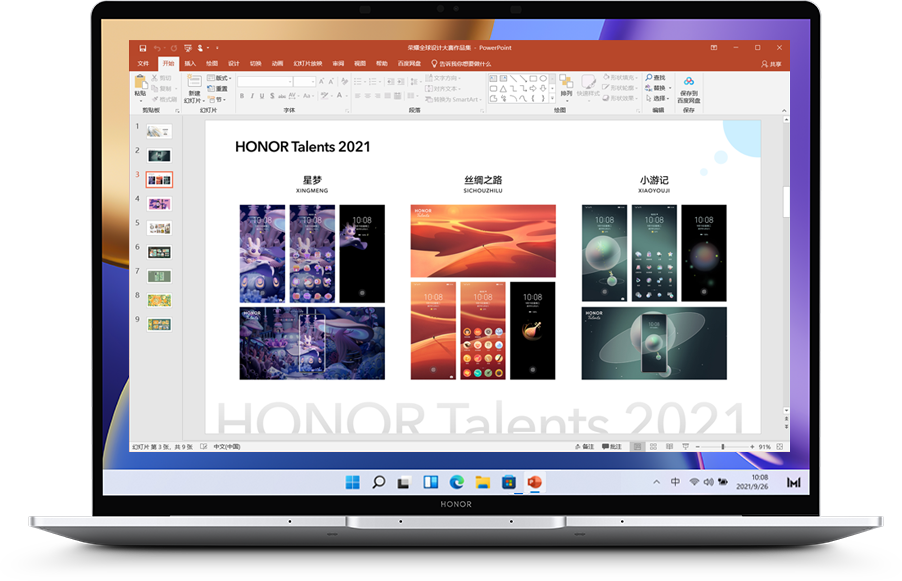Open the font name combo box

tap(265, 82)
